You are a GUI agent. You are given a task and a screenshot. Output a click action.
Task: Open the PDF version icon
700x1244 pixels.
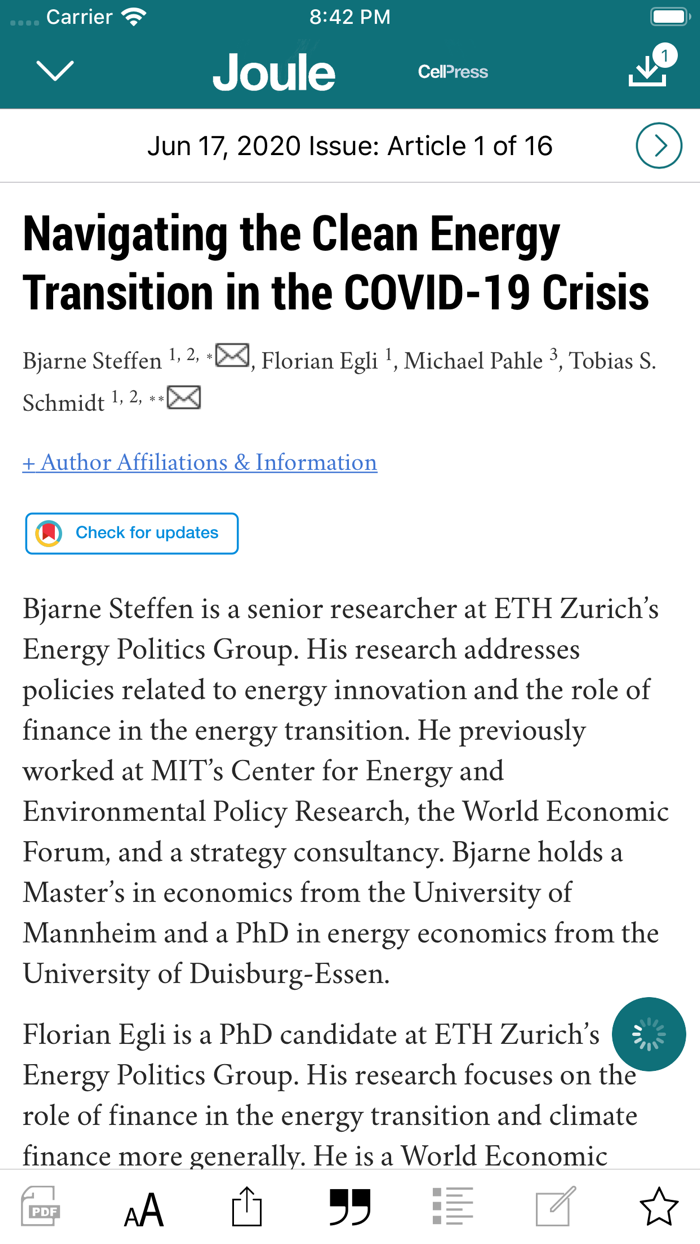[x=41, y=1208]
